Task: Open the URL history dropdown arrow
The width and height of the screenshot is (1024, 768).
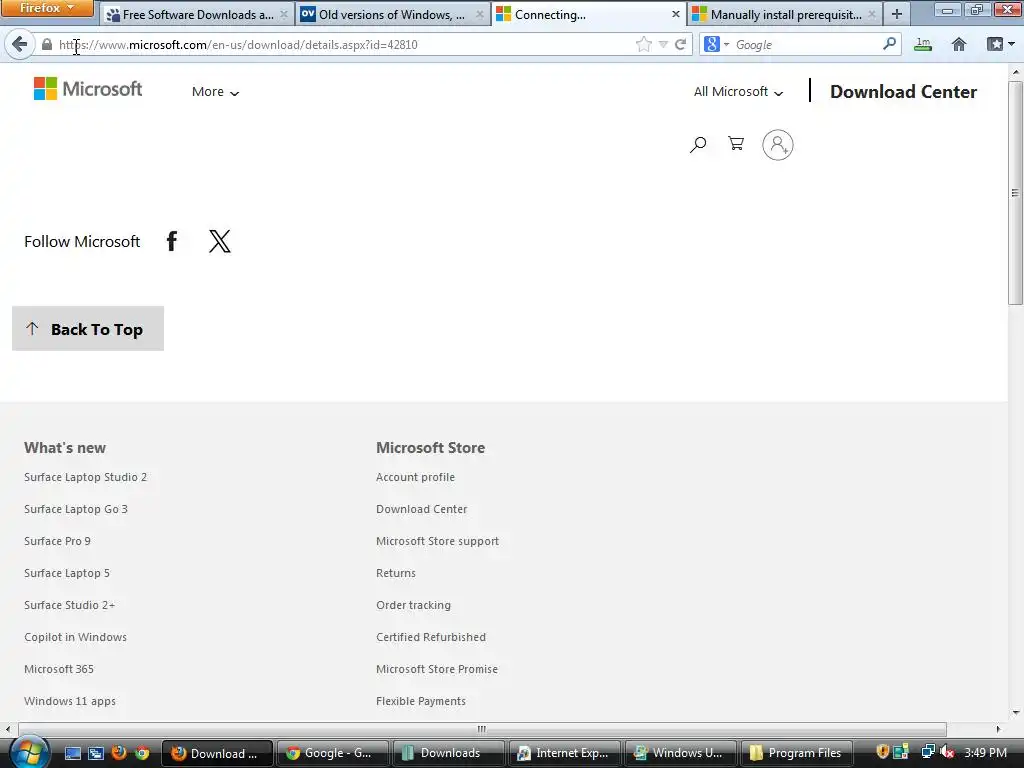Action: click(x=663, y=44)
